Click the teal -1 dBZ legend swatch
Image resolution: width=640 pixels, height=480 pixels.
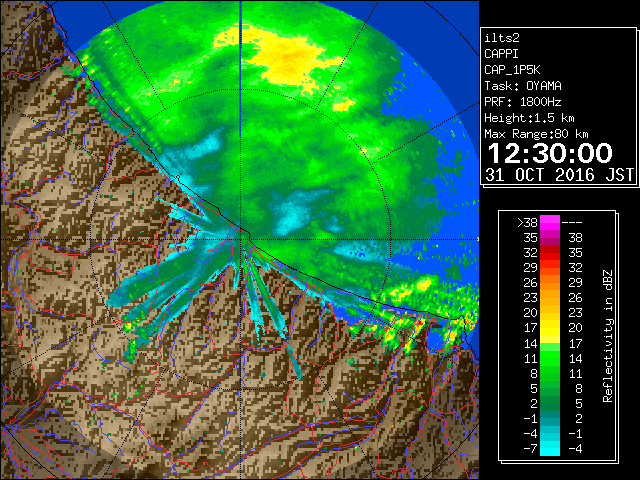(550, 418)
